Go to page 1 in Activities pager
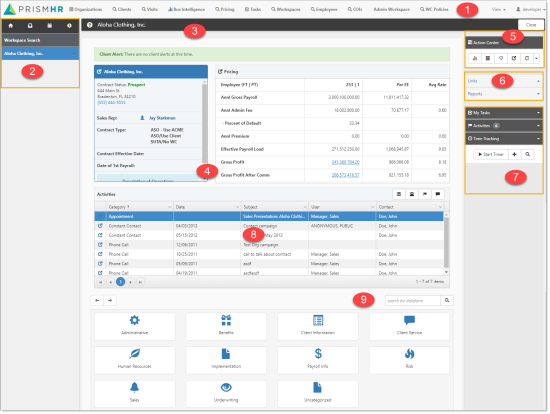The image size is (550, 414). 120,282
